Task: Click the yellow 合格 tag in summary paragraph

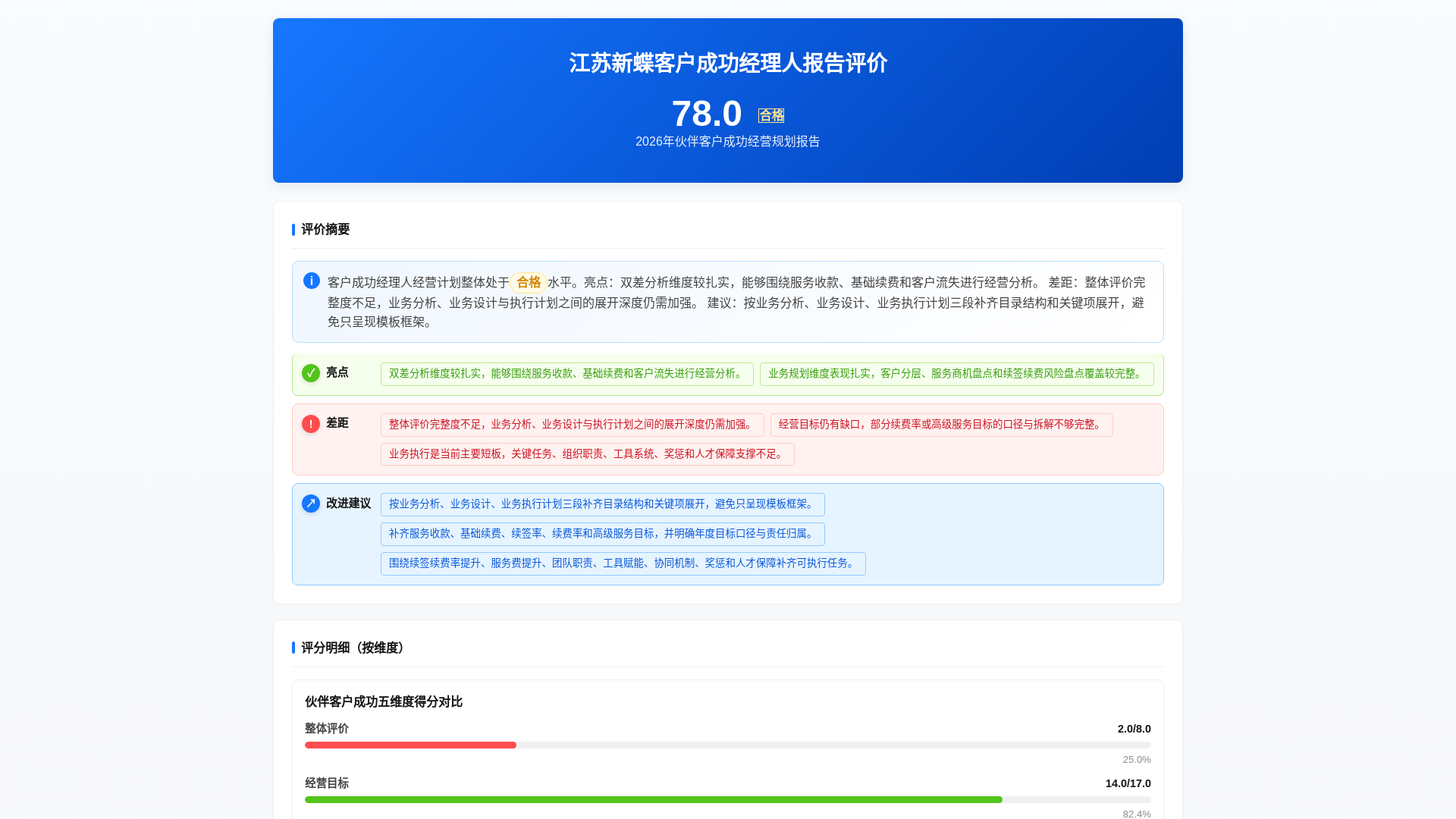Action: (529, 283)
